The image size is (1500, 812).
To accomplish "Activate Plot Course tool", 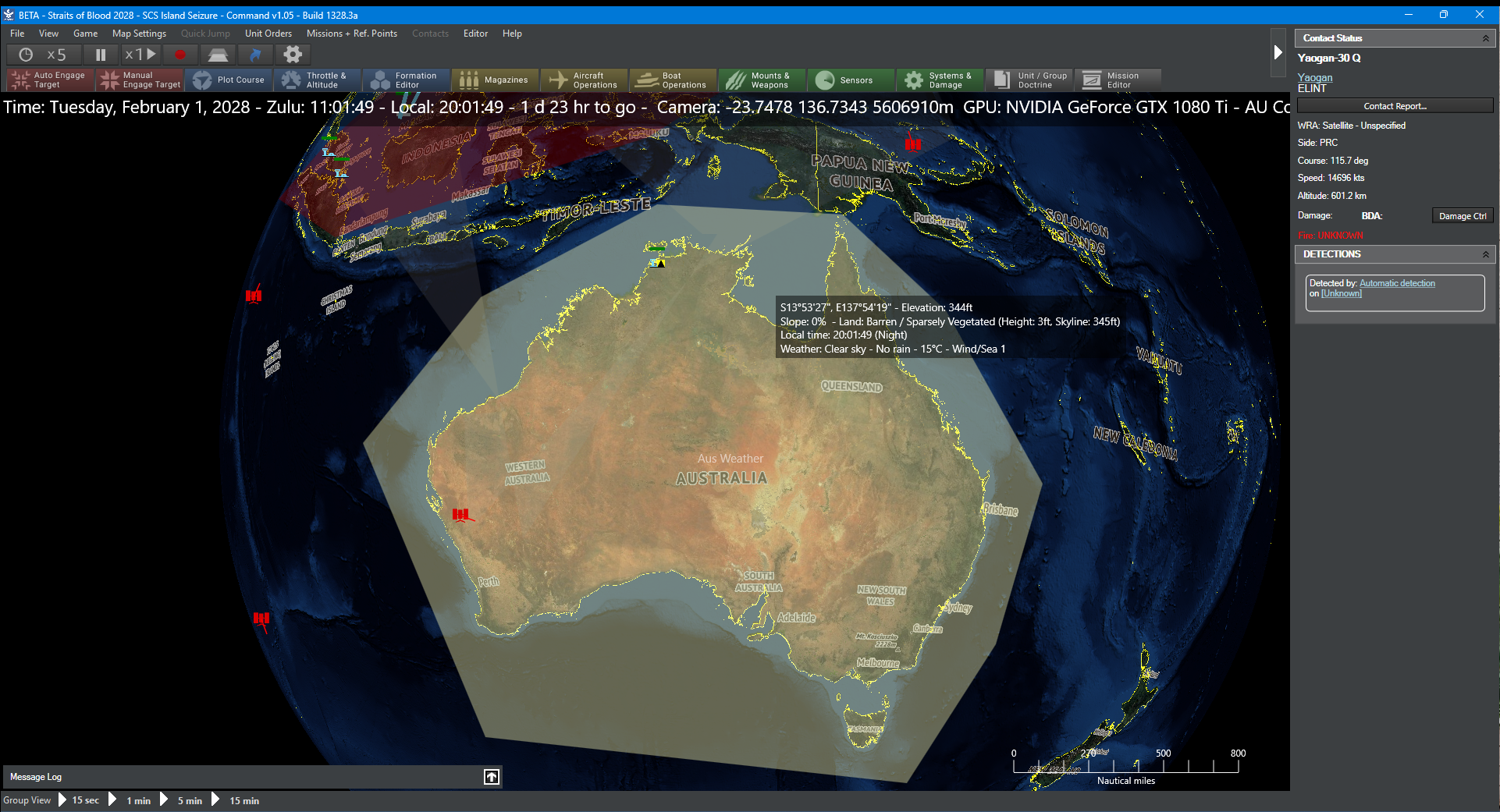I will [x=229, y=80].
